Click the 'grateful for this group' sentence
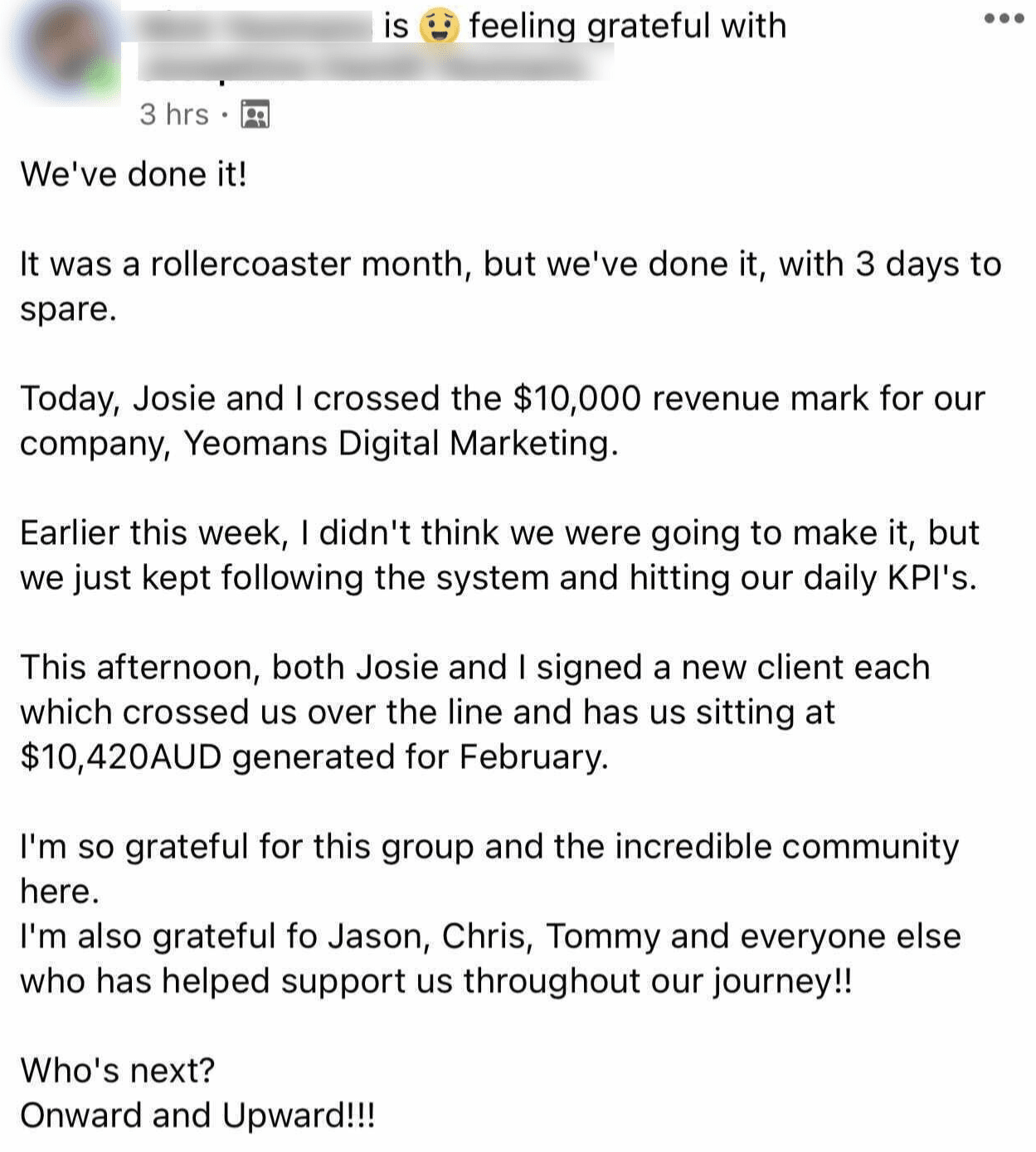 pyautogui.click(x=489, y=868)
